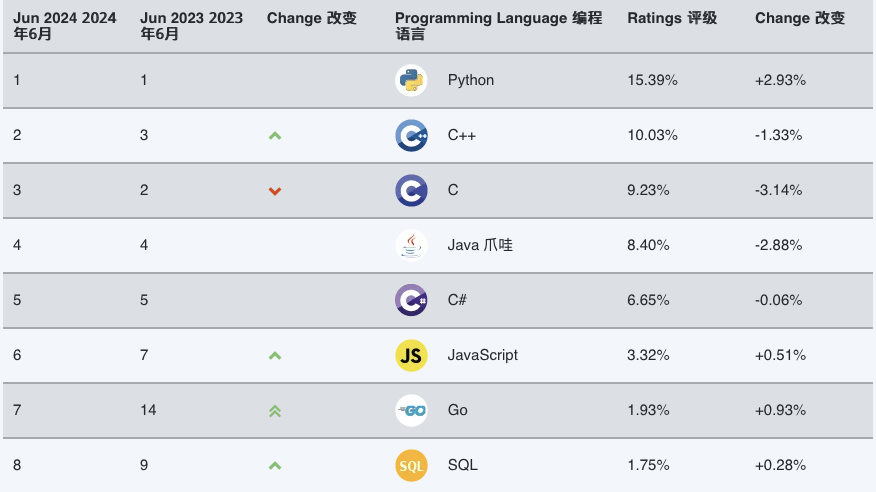
Task: Click the C# logo icon
Action: (x=411, y=300)
